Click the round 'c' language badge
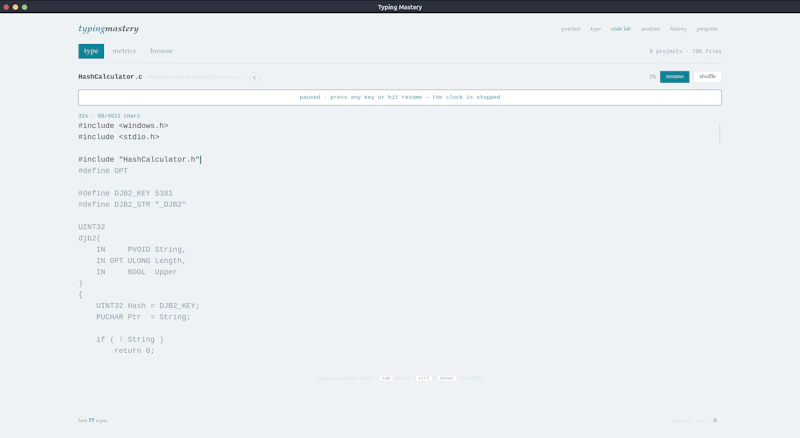The width and height of the screenshot is (800, 438). click(254, 77)
